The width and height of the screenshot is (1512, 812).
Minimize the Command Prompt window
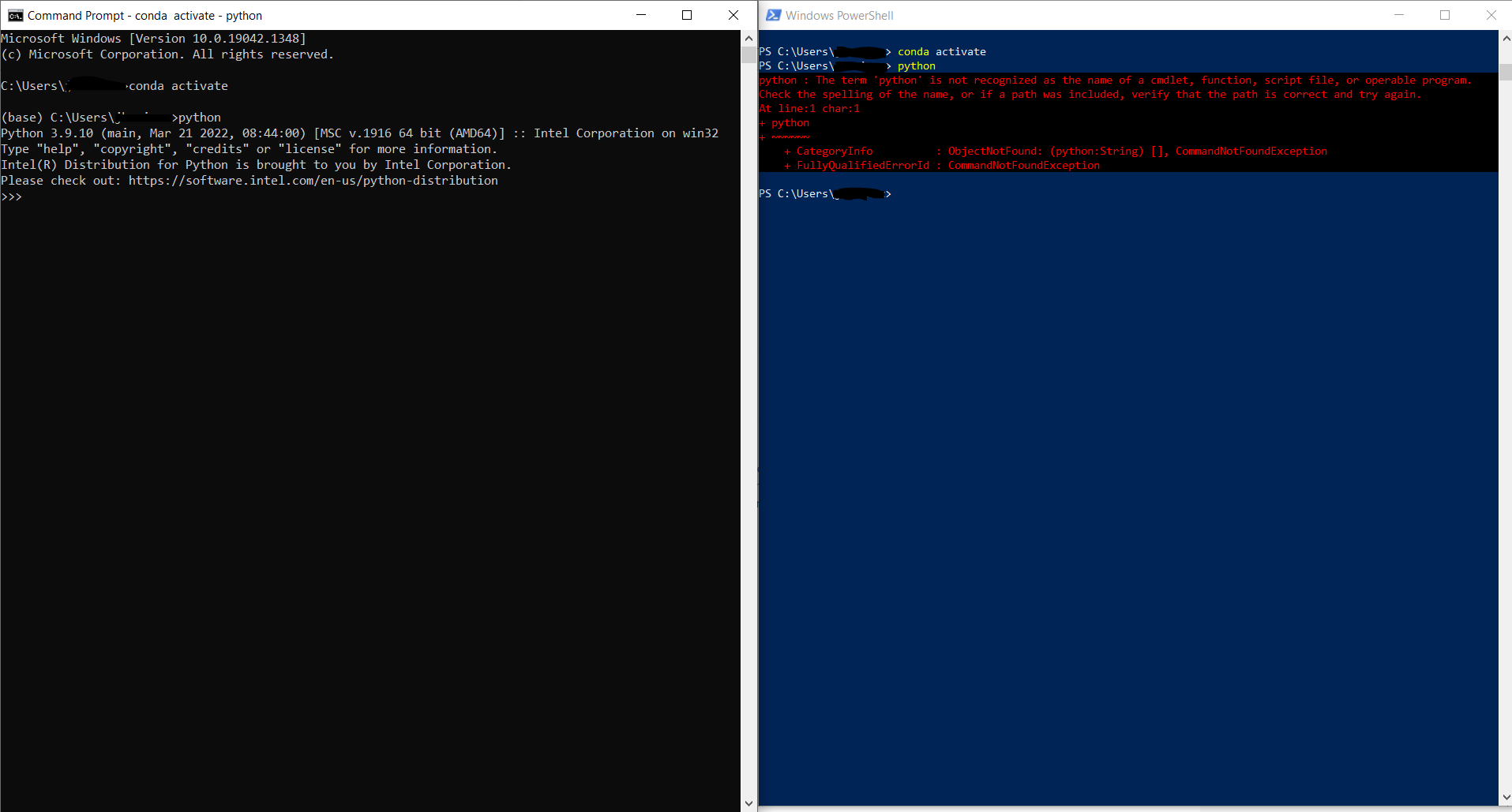[641, 15]
